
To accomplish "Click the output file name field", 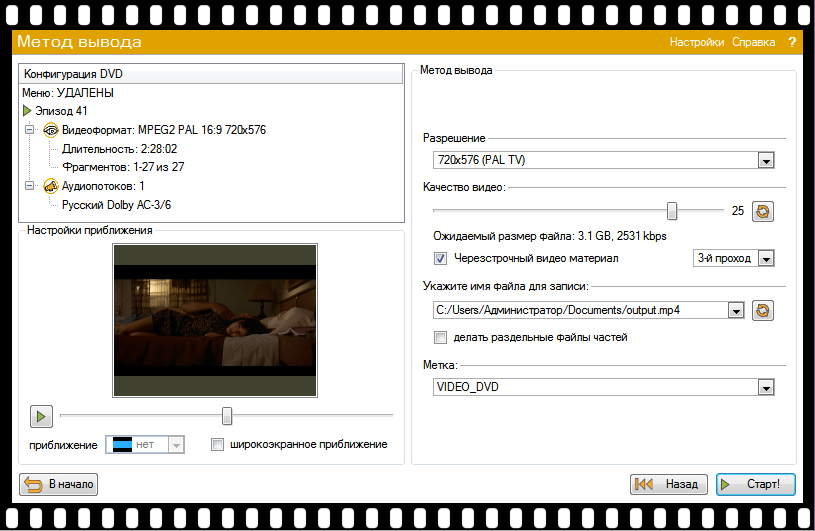I will pyautogui.click(x=580, y=311).
